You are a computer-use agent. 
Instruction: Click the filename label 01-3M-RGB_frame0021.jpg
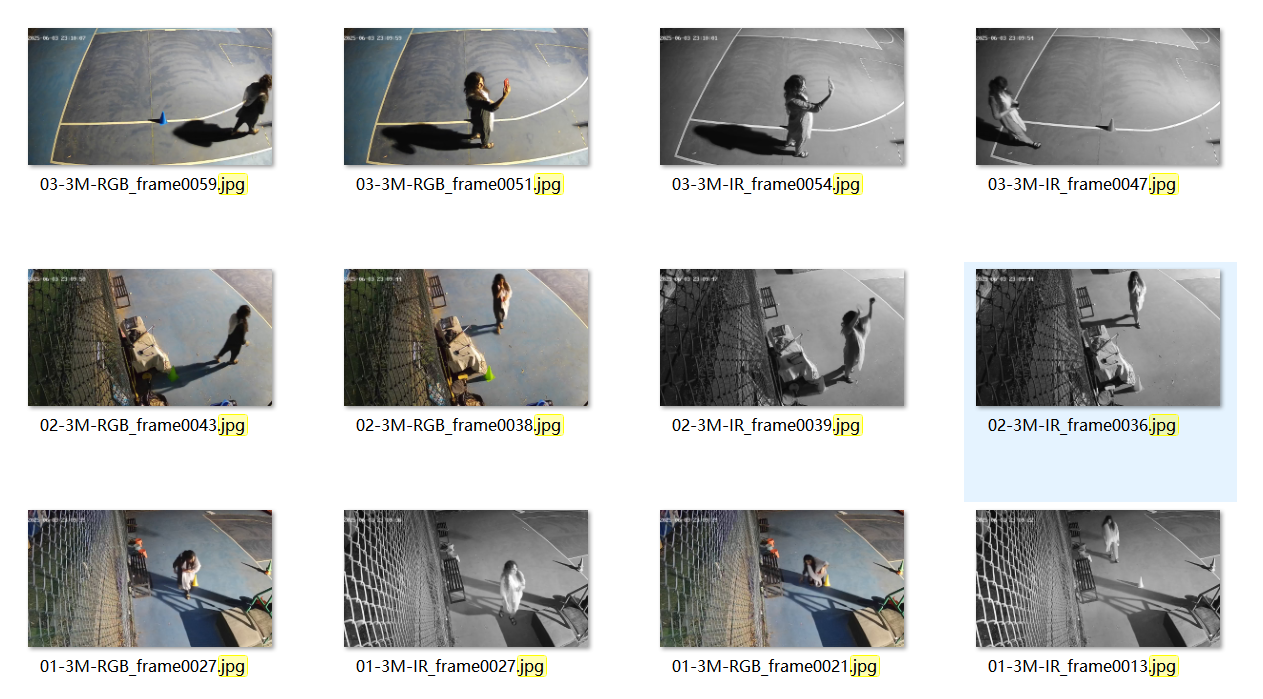(x=775, y=667)
